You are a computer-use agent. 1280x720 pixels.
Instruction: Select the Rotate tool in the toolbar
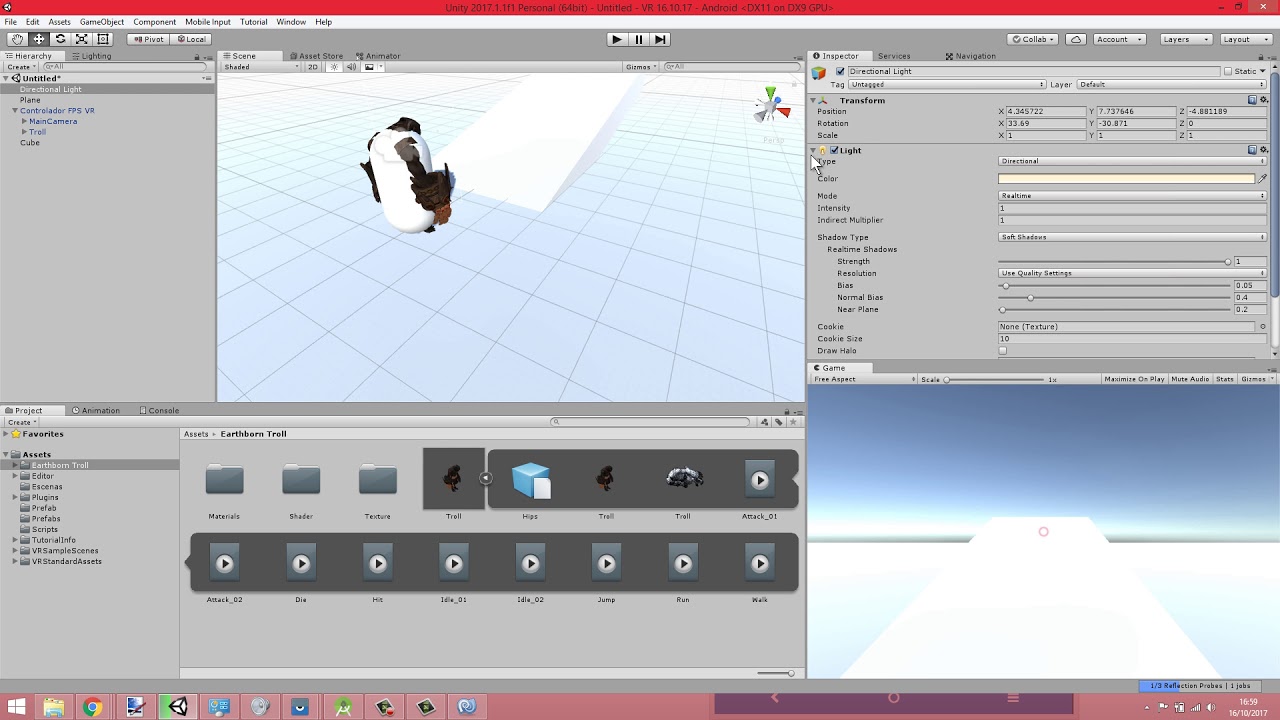60,39
